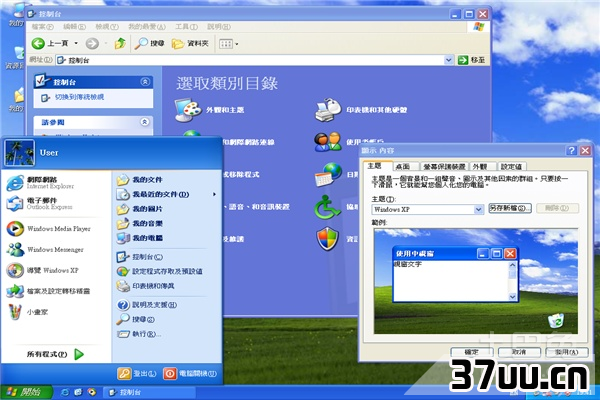The width and height of the screenshot is (600, 400).
Task: Click the 移至 Go button
Action: (471, 60)
